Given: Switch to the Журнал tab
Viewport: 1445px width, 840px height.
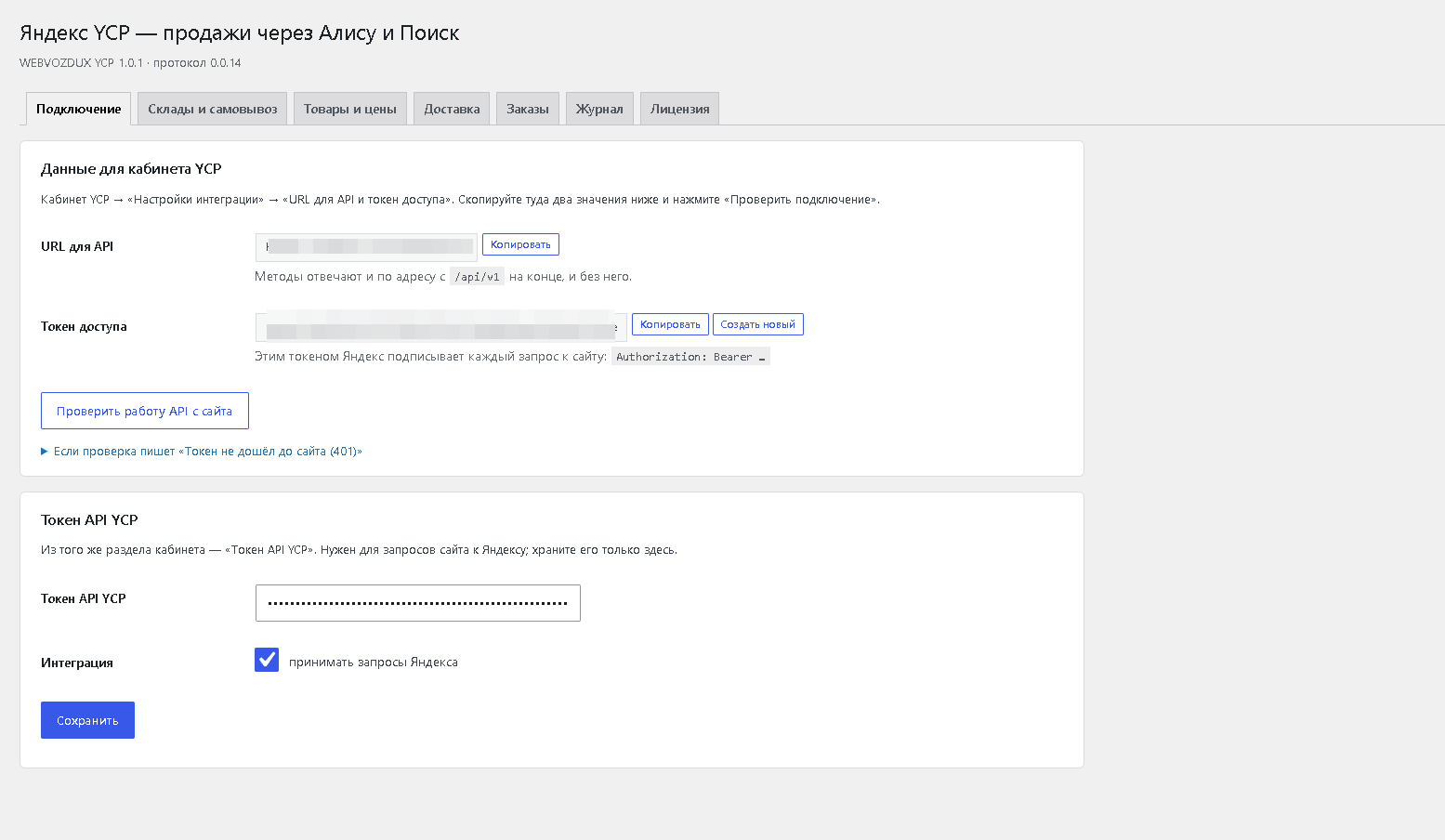Looking at the screenshot, I should click(599, 109).
